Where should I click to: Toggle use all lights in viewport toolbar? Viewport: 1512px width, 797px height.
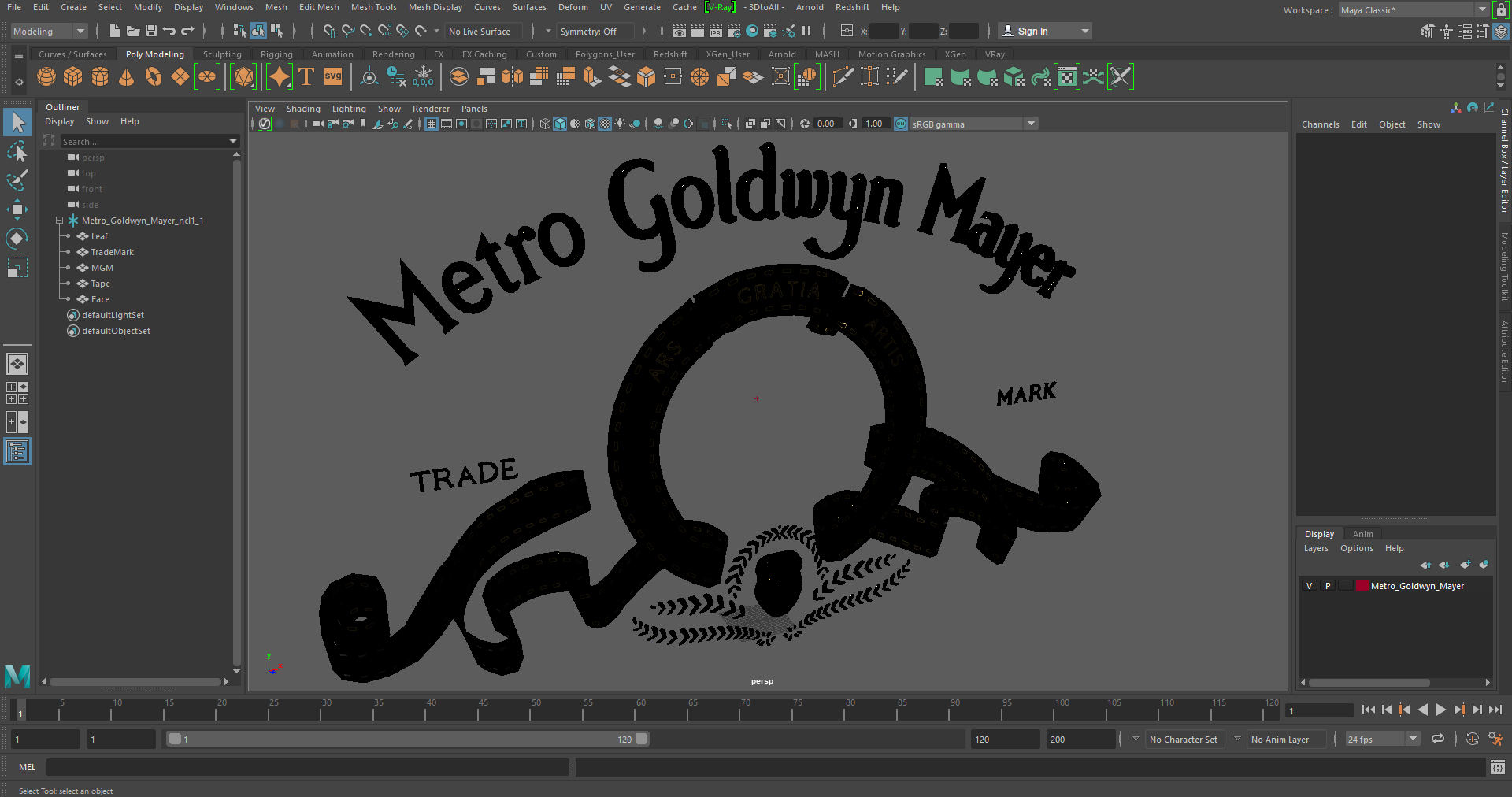(x=620, y=124)
